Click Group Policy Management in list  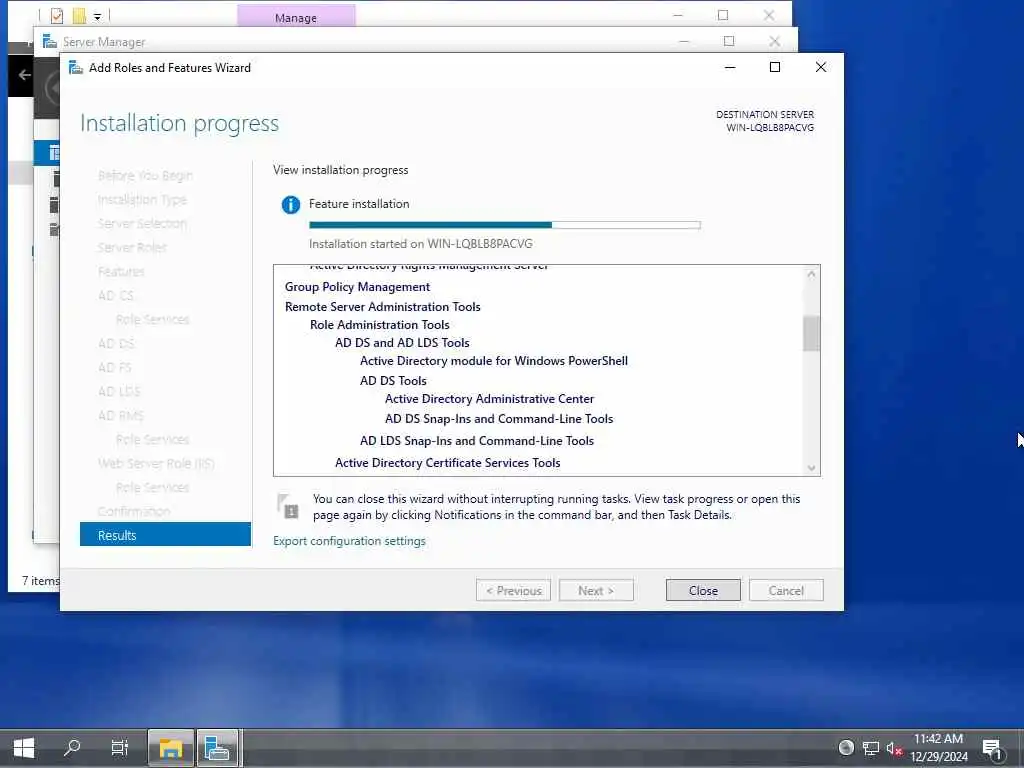(357, 287)
